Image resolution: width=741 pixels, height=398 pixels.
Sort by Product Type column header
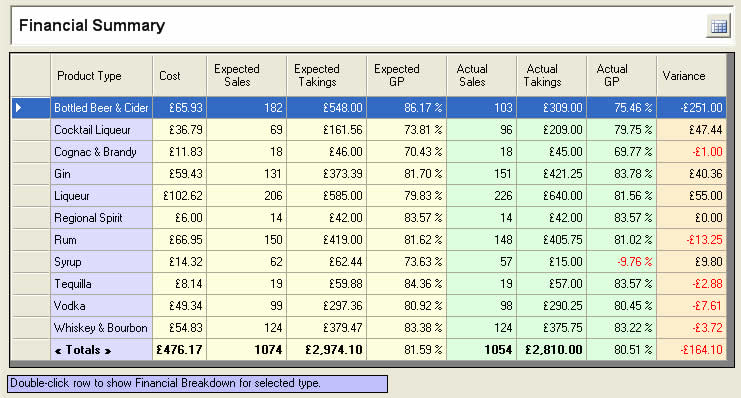(102, 76)
